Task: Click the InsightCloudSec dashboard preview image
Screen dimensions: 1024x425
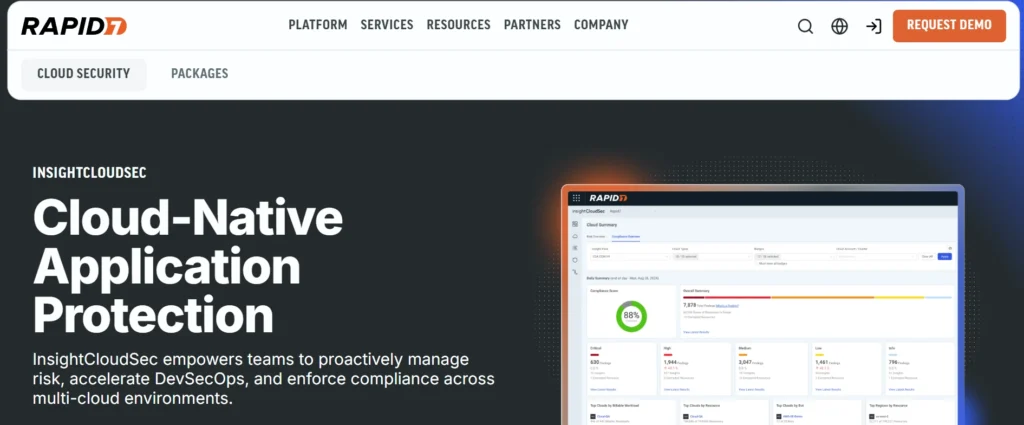Action: pos(762,306)
